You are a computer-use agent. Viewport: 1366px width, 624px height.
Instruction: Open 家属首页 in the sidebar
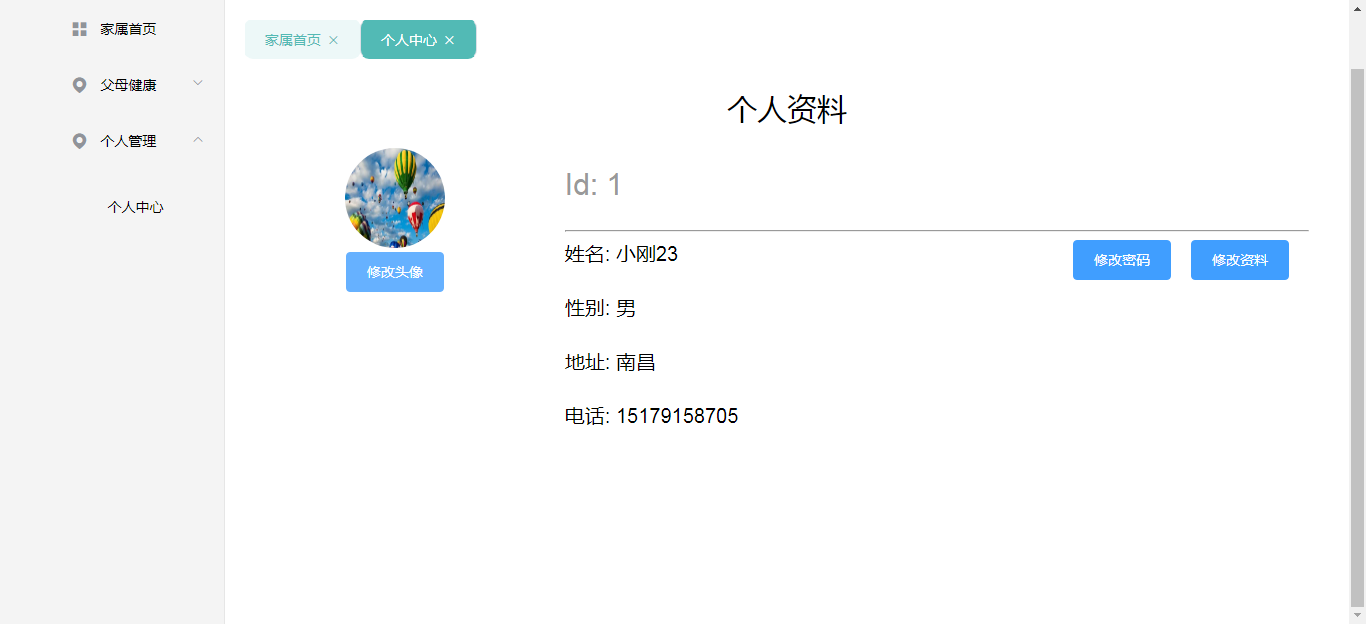point(128,29)
